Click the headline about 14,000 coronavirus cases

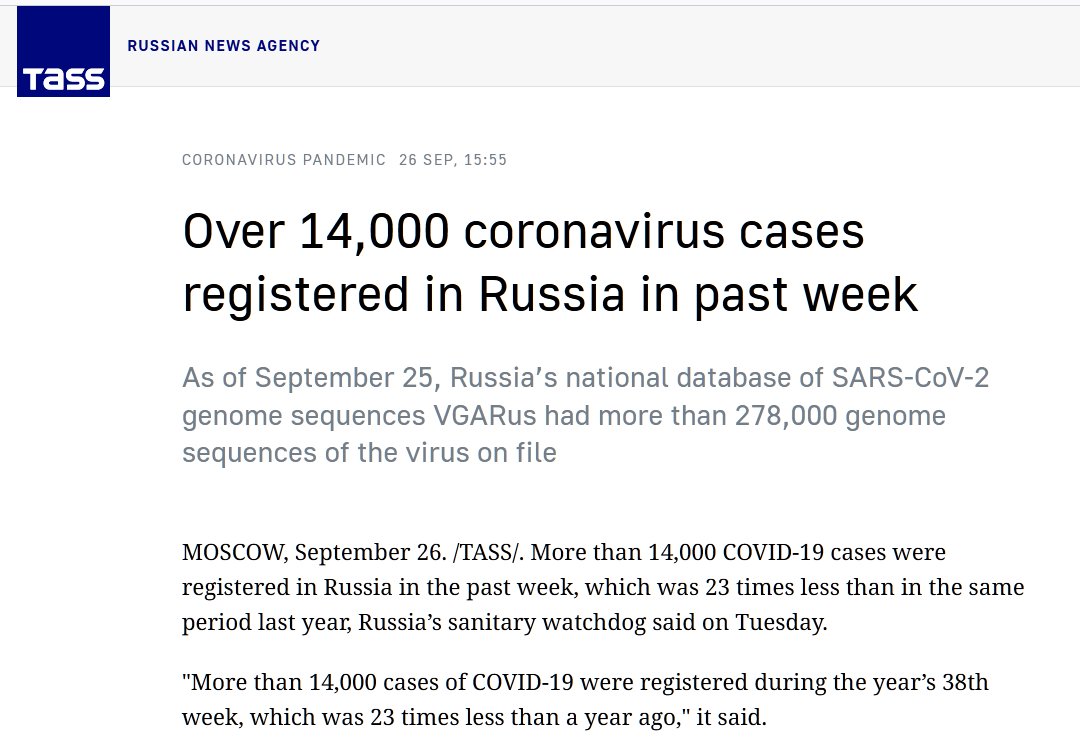click(549, 263)
